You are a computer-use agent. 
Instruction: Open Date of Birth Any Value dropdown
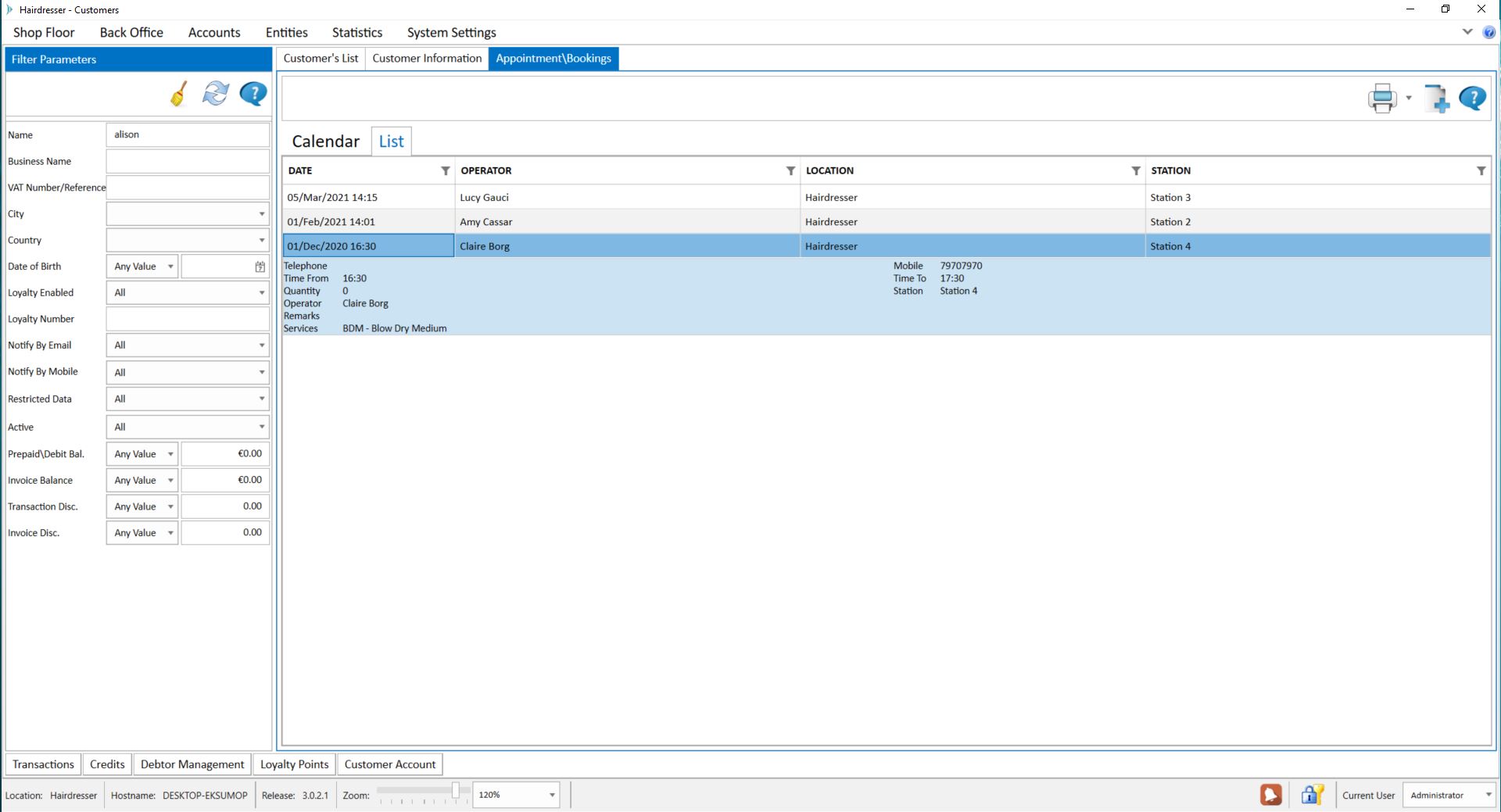(142, 266)
